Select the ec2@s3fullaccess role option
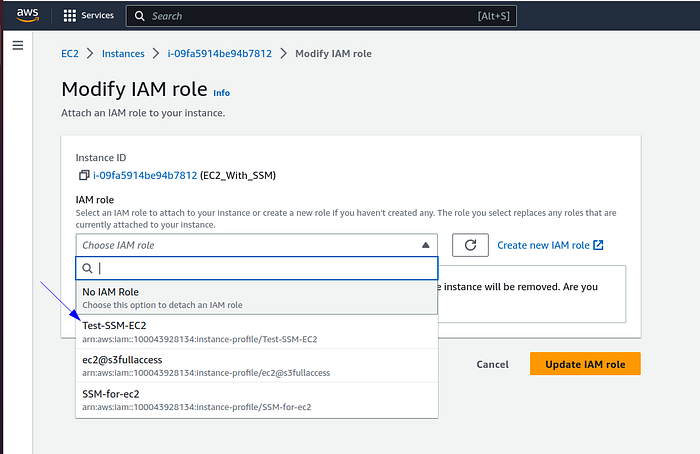This screenshot has width=700, height=454. coord(257,366)
